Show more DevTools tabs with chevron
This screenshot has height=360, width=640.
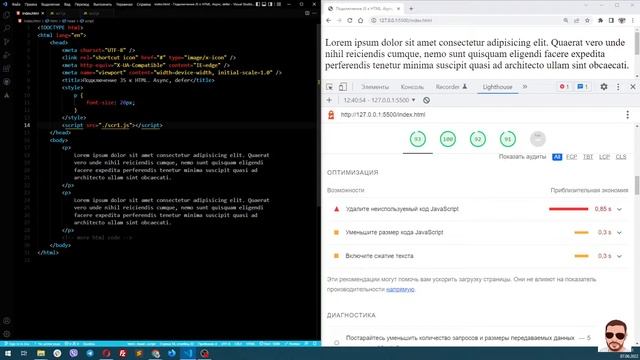[x=525, y=87]
